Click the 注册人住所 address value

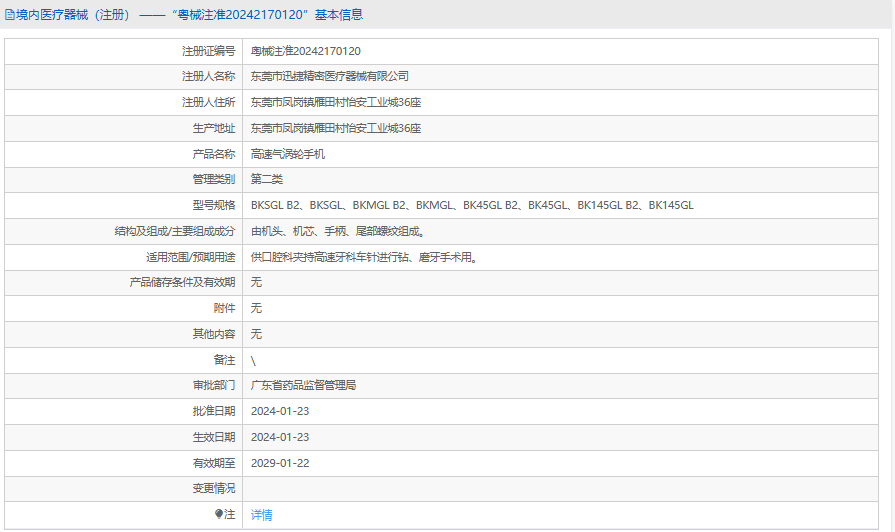point(336,102)
